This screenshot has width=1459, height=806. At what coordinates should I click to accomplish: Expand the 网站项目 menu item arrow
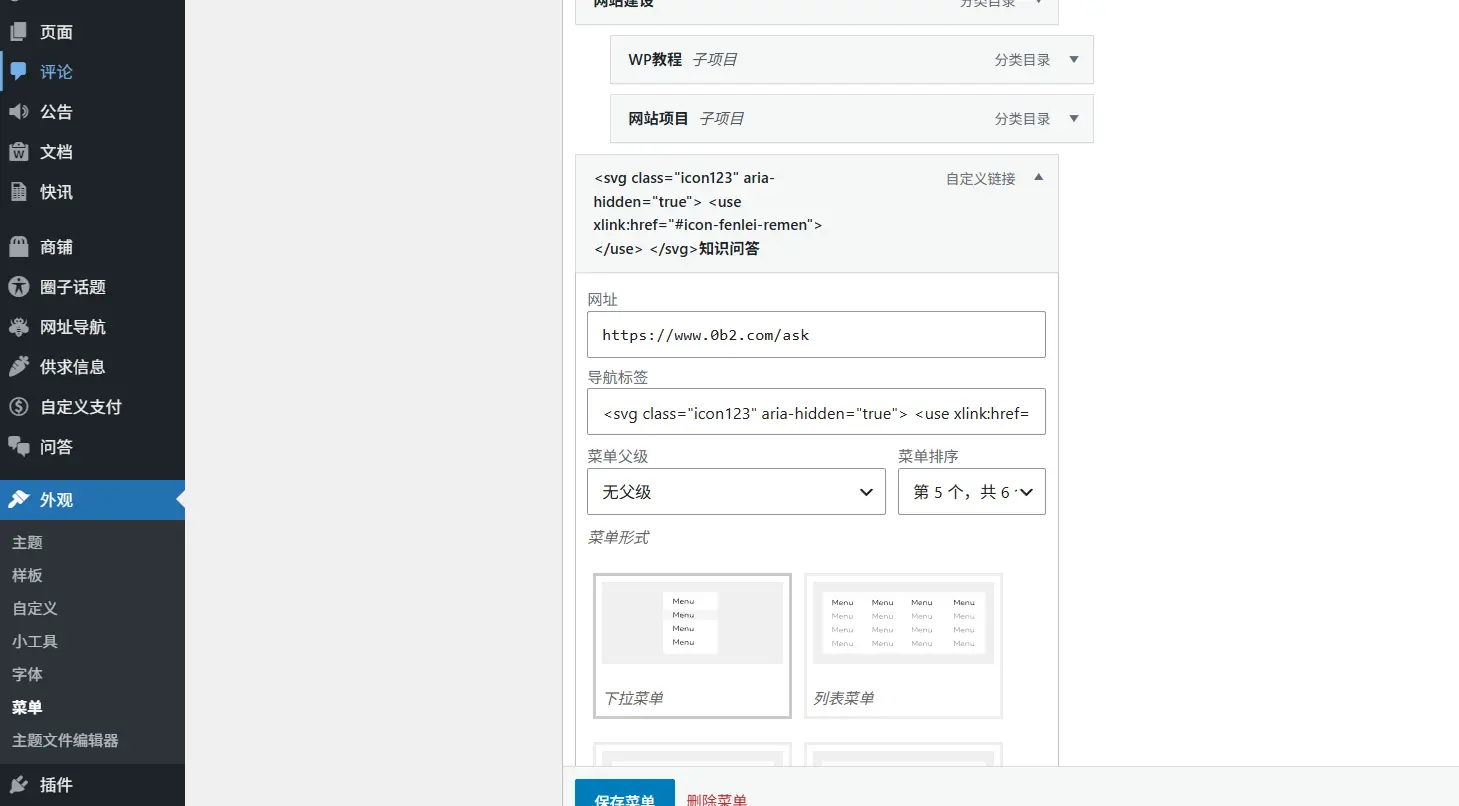pos(1074,118)
